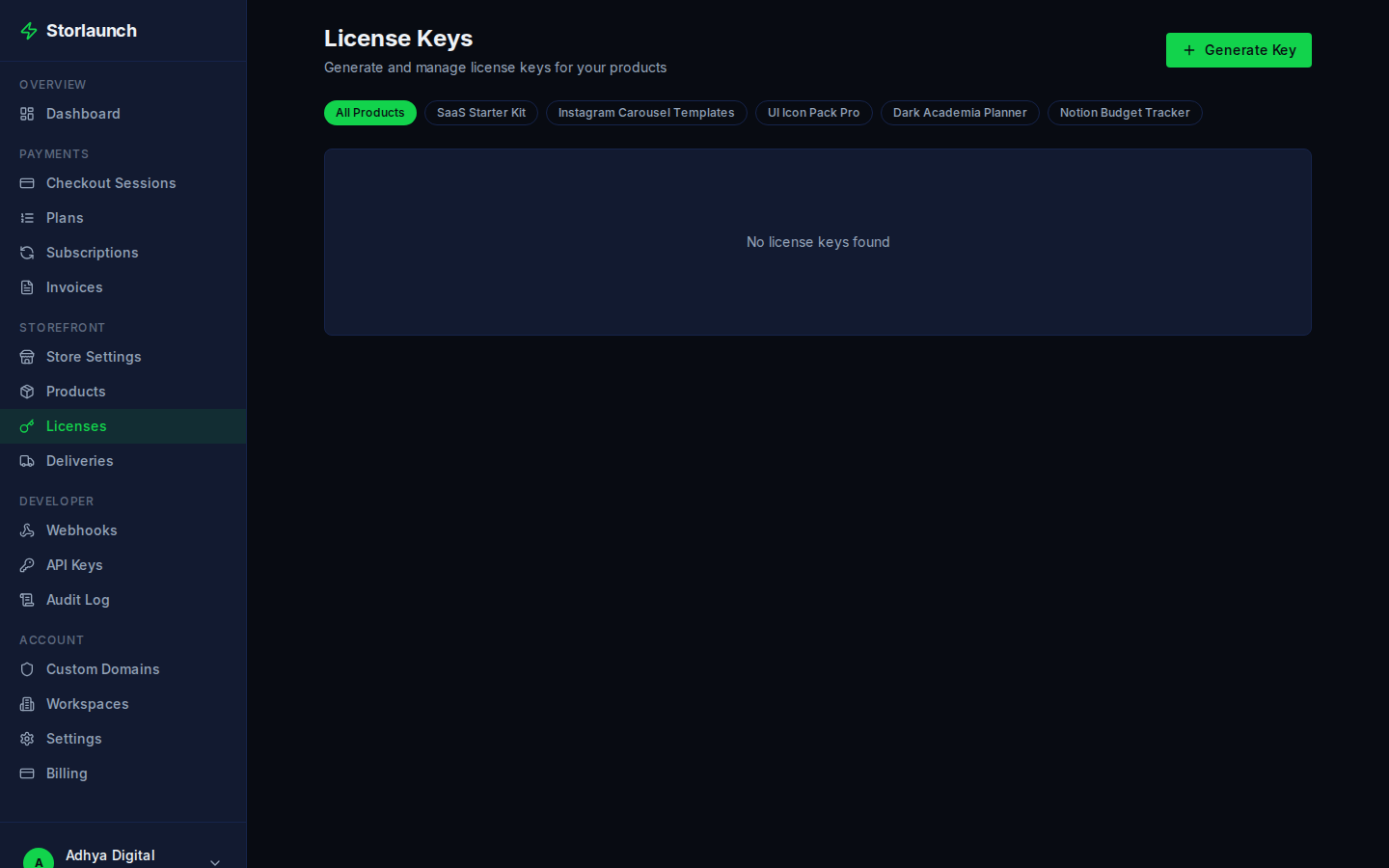1389x868 pixels.
Task: Click the Products box icon
Action: (x=27, y=391)
